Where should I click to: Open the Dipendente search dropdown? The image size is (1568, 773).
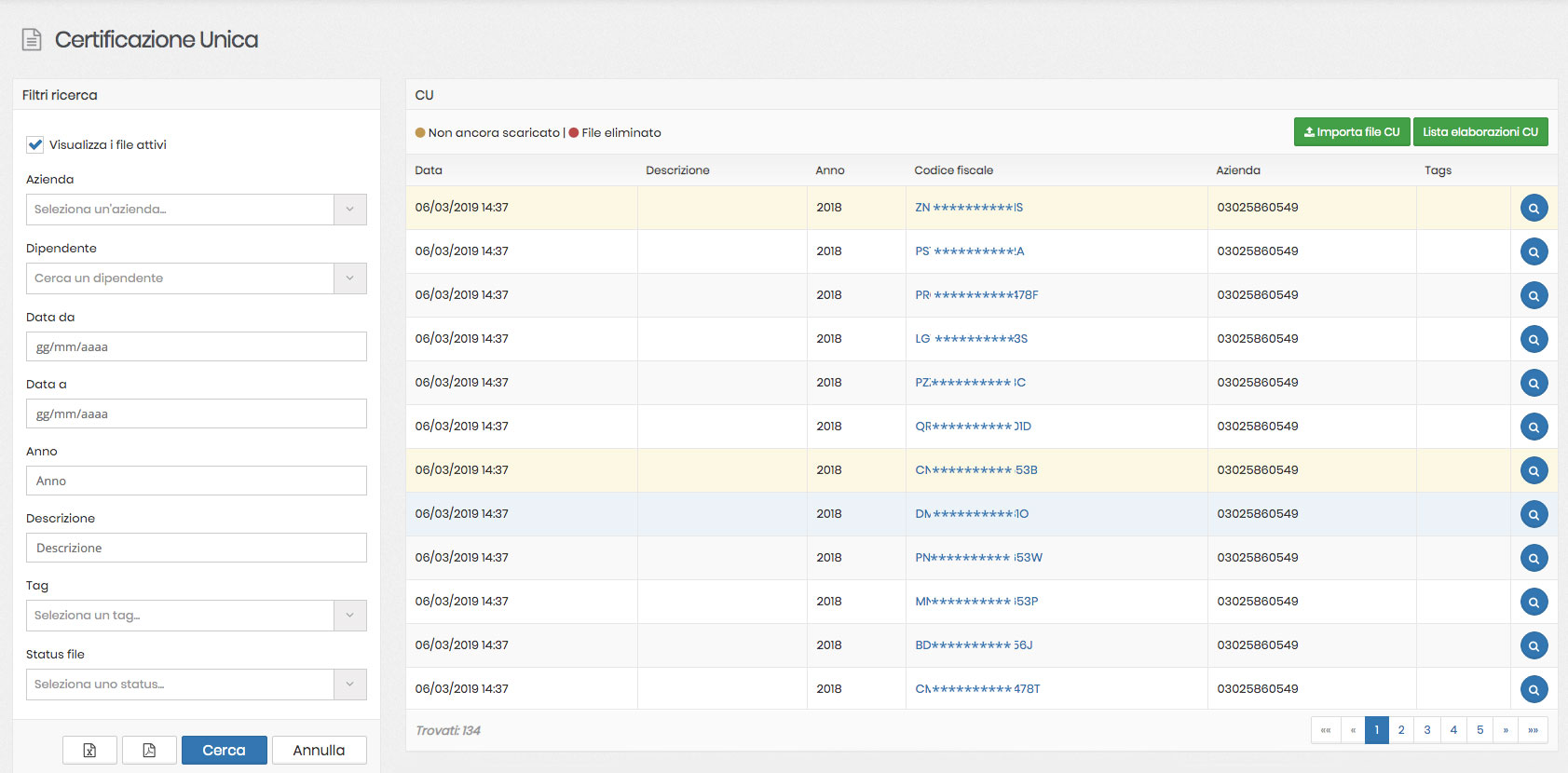[349, 278]
